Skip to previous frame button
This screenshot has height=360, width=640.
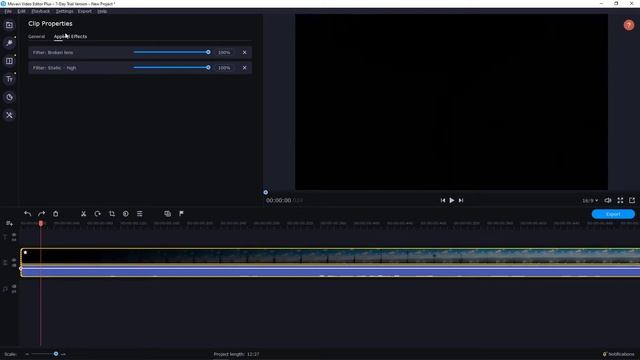click(442, 200)
